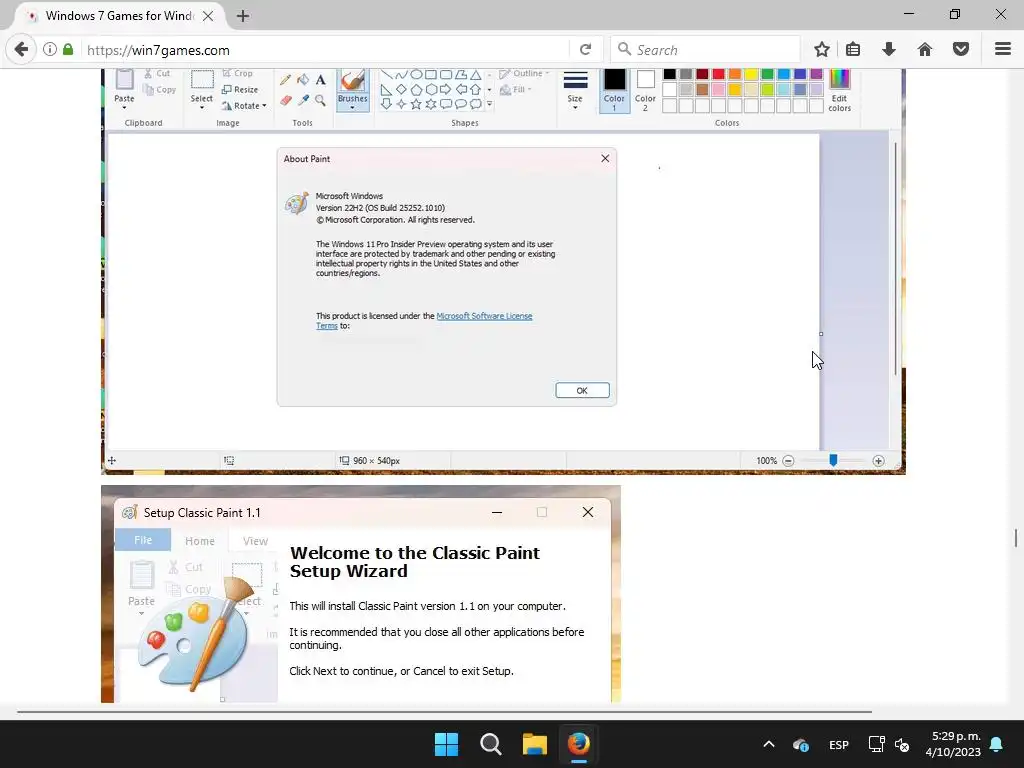Open the View tab in Setup image
The image size is (1024, 768).
[255, 541]
